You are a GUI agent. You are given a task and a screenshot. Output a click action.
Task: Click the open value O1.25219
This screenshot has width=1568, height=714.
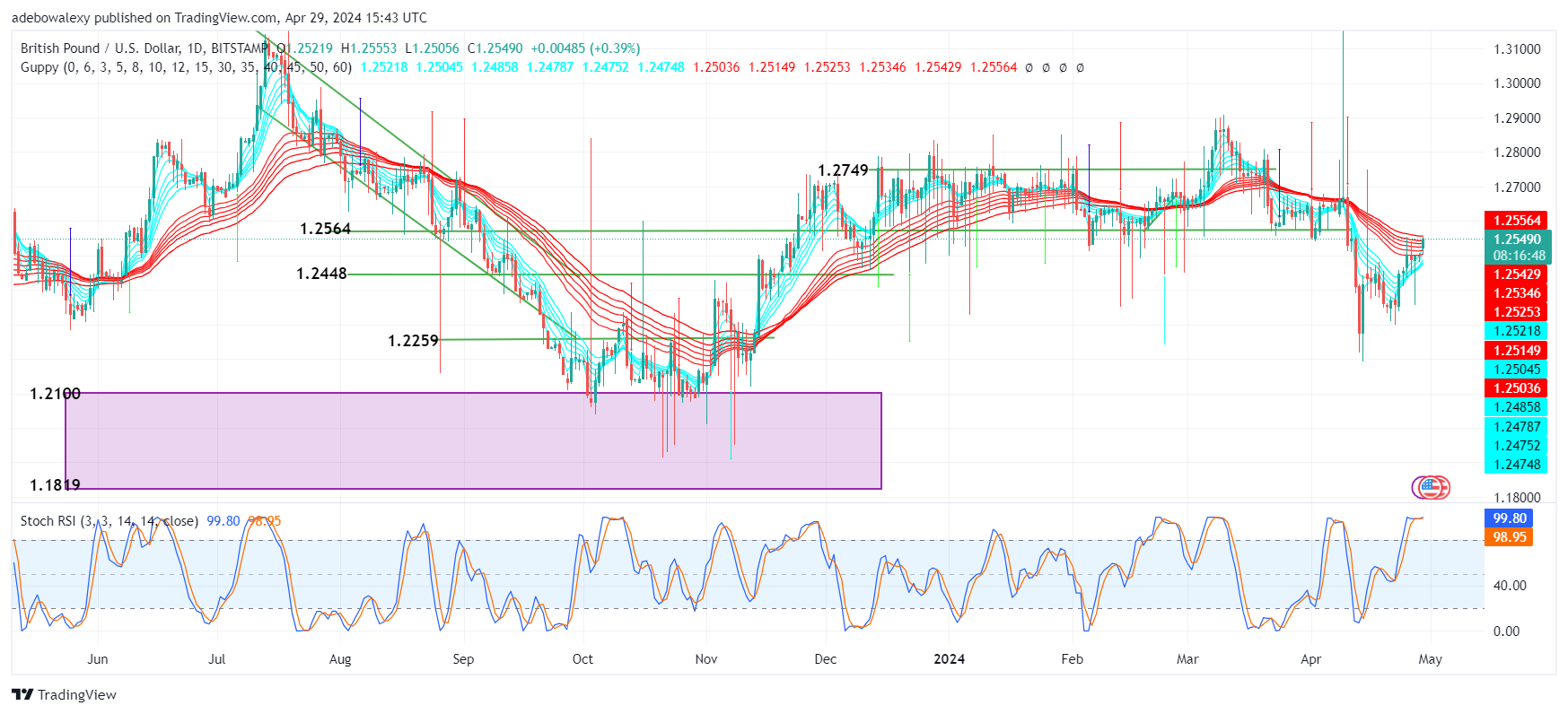coord(304,48)
